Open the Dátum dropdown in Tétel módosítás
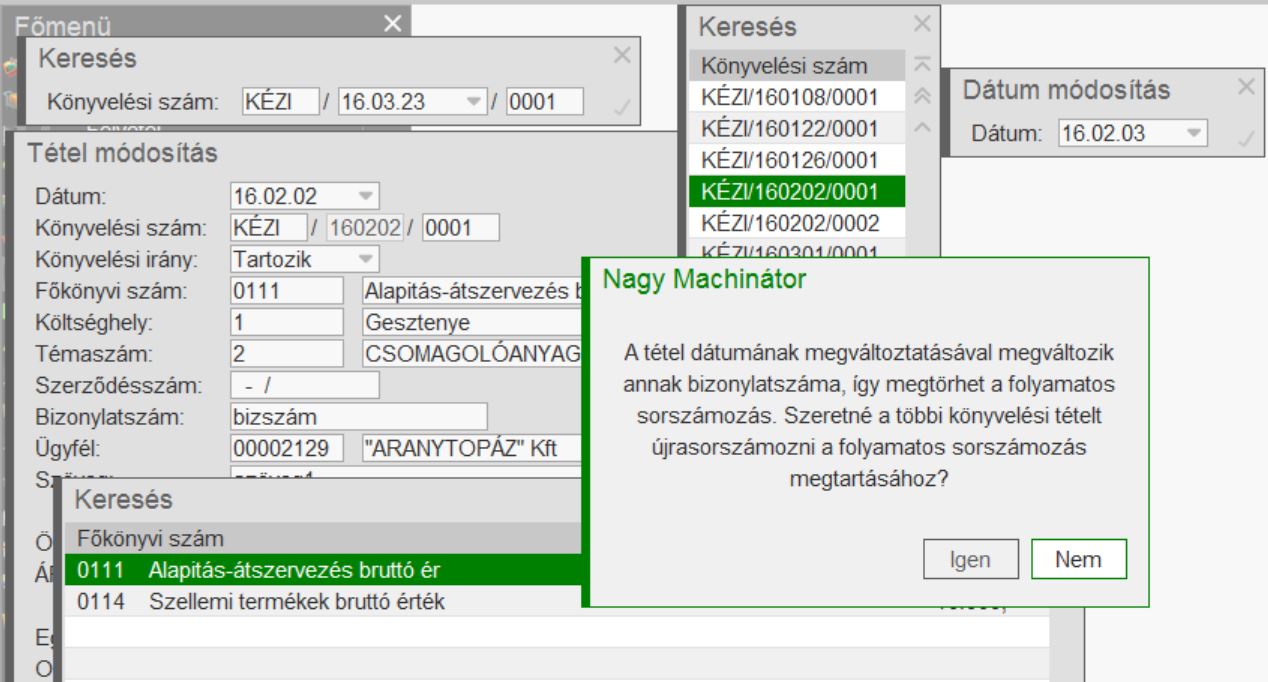1268x682 pixels. pyautogui.click(x=364, y=194)
